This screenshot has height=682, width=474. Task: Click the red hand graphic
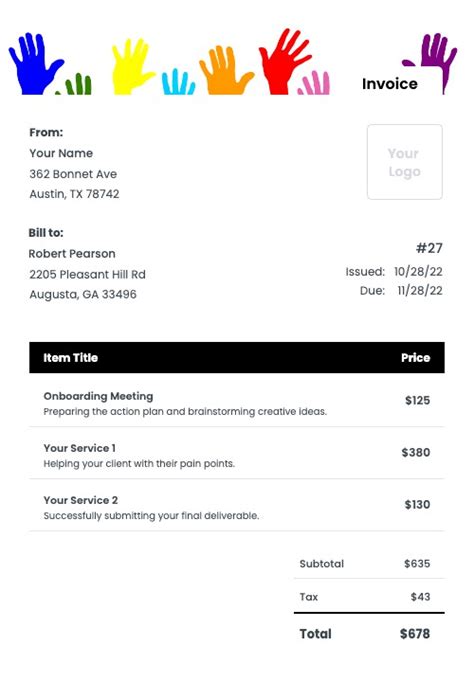(285, 61)
